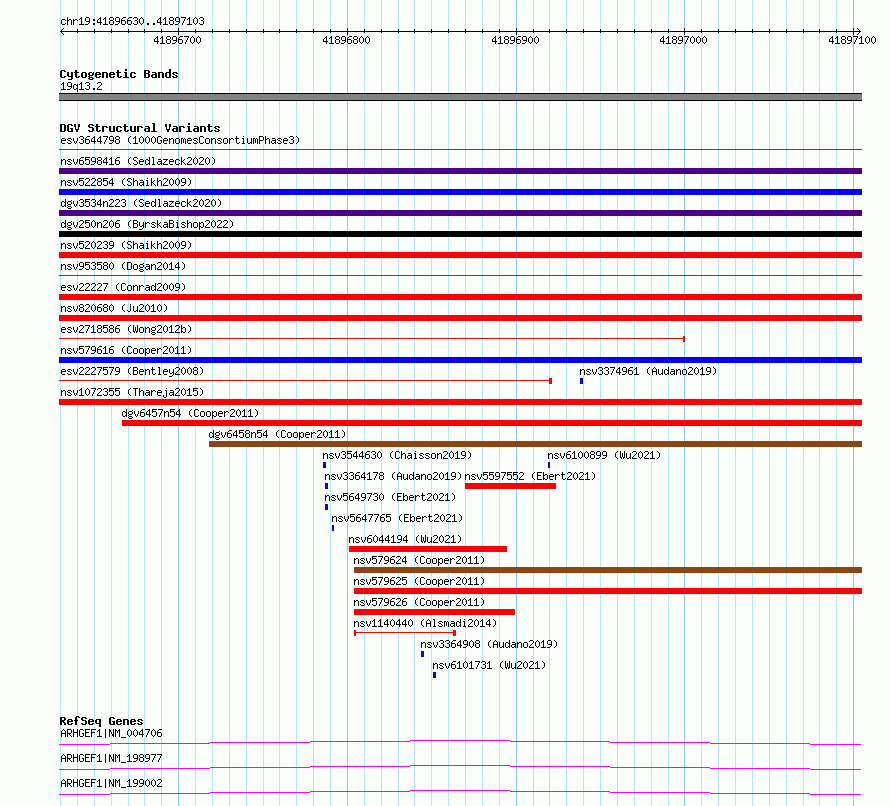This screenshot has width=890, height=806.
Task: Click the right arrow on the ruler
Action: tap(858, 32)
